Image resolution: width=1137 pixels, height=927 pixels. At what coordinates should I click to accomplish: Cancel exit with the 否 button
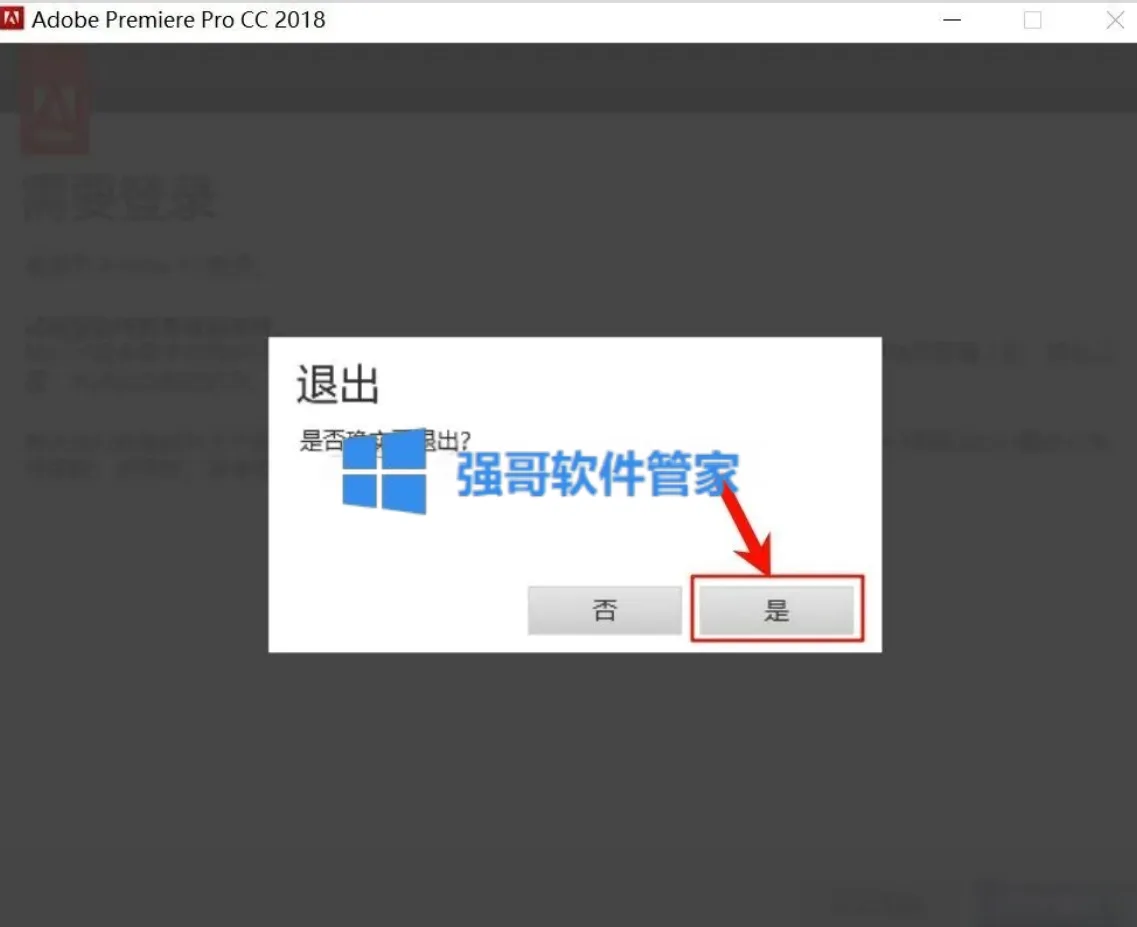point(605,610)
